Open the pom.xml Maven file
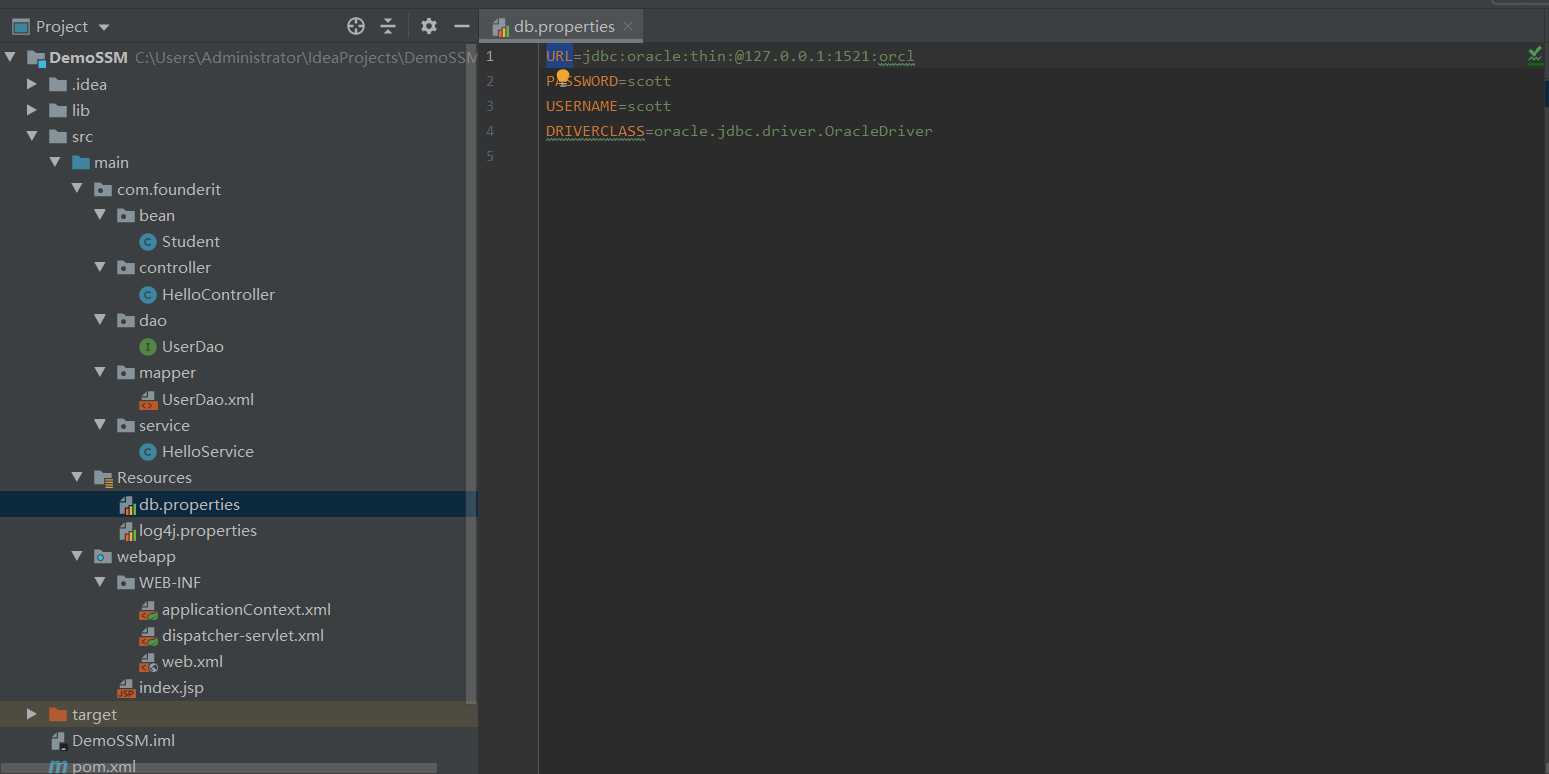Image resolution: width=1549 pixels, height=774 pixels. pos(103,766)
